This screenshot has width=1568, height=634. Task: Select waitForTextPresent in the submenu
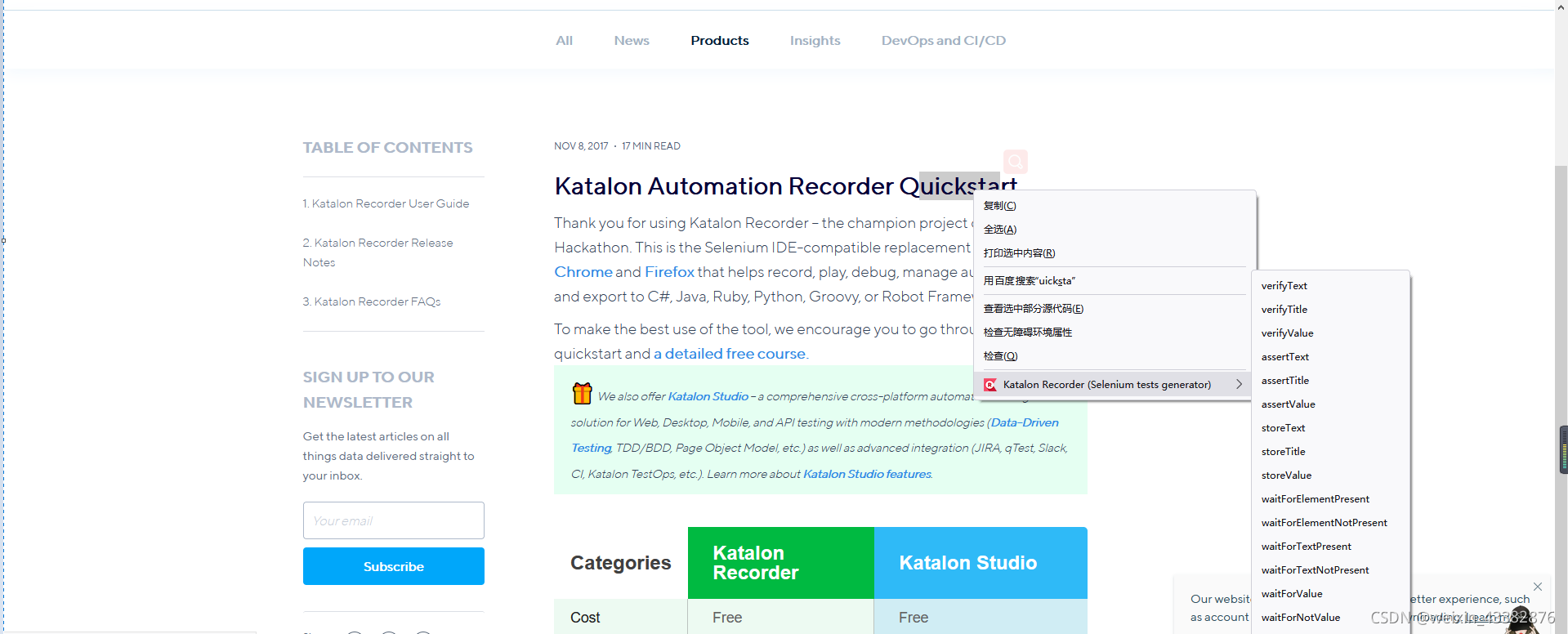coord(1330,547)
